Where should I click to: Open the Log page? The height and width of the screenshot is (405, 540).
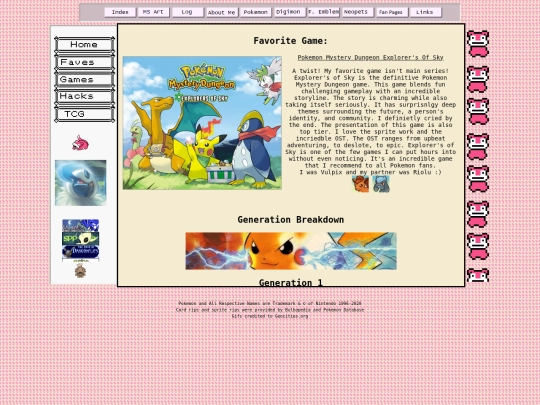pyautogui.click(x=187, y=12)
